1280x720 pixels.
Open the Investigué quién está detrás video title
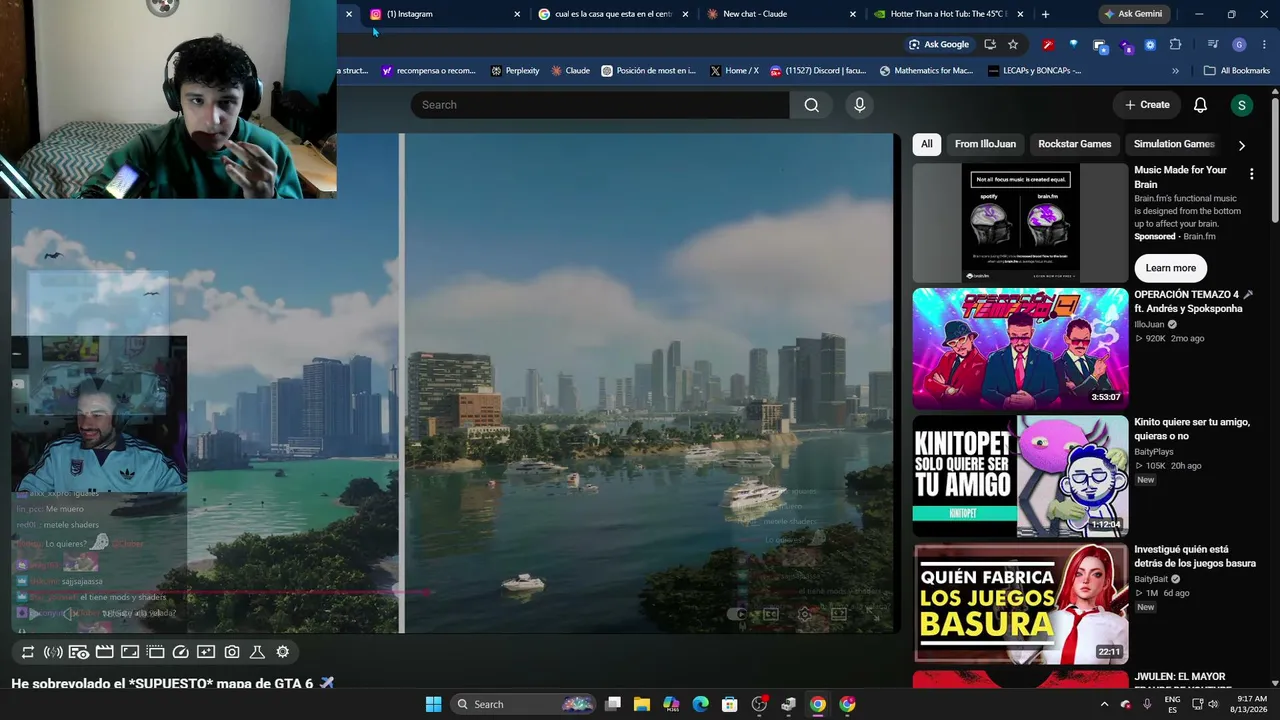[x=1195, y=556]
